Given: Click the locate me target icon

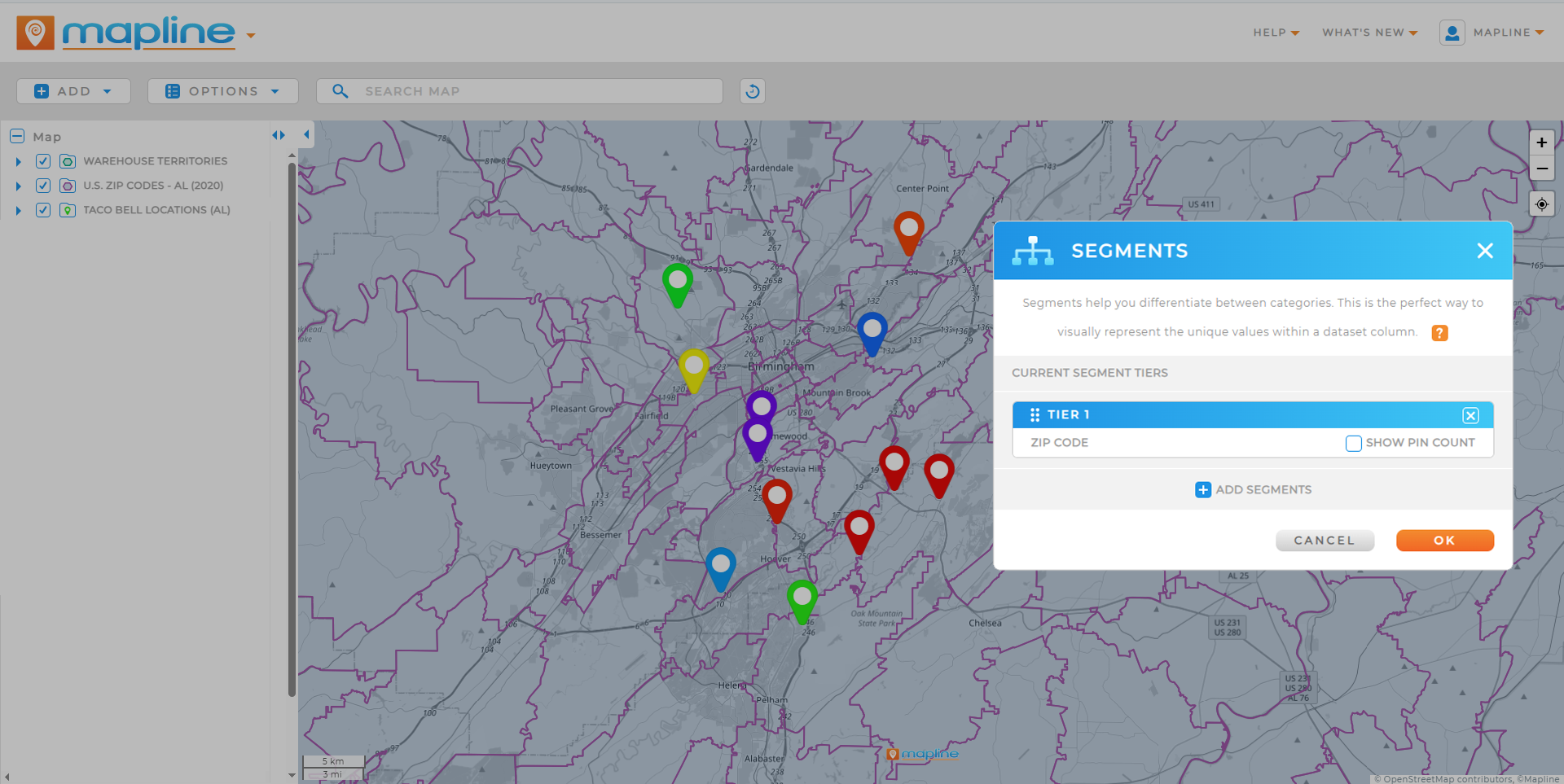Looking at the screenshot, I should pyautogui.click(x=1541, y=204).
